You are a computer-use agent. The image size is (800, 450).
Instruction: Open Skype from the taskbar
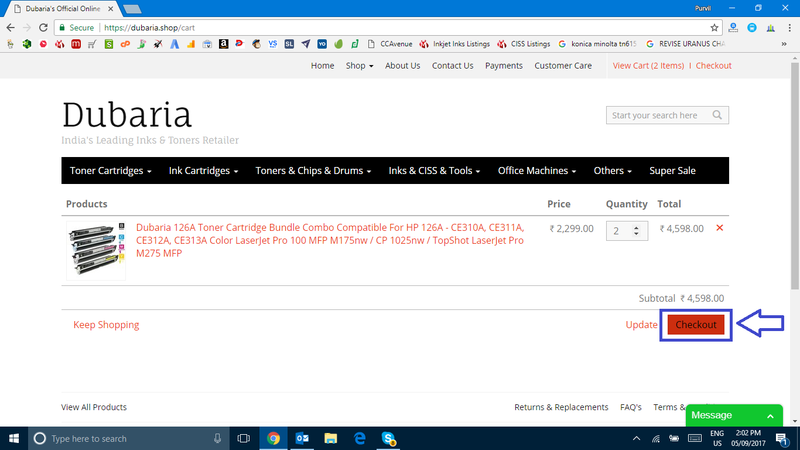pyautogui.click(x=388, y=438)
